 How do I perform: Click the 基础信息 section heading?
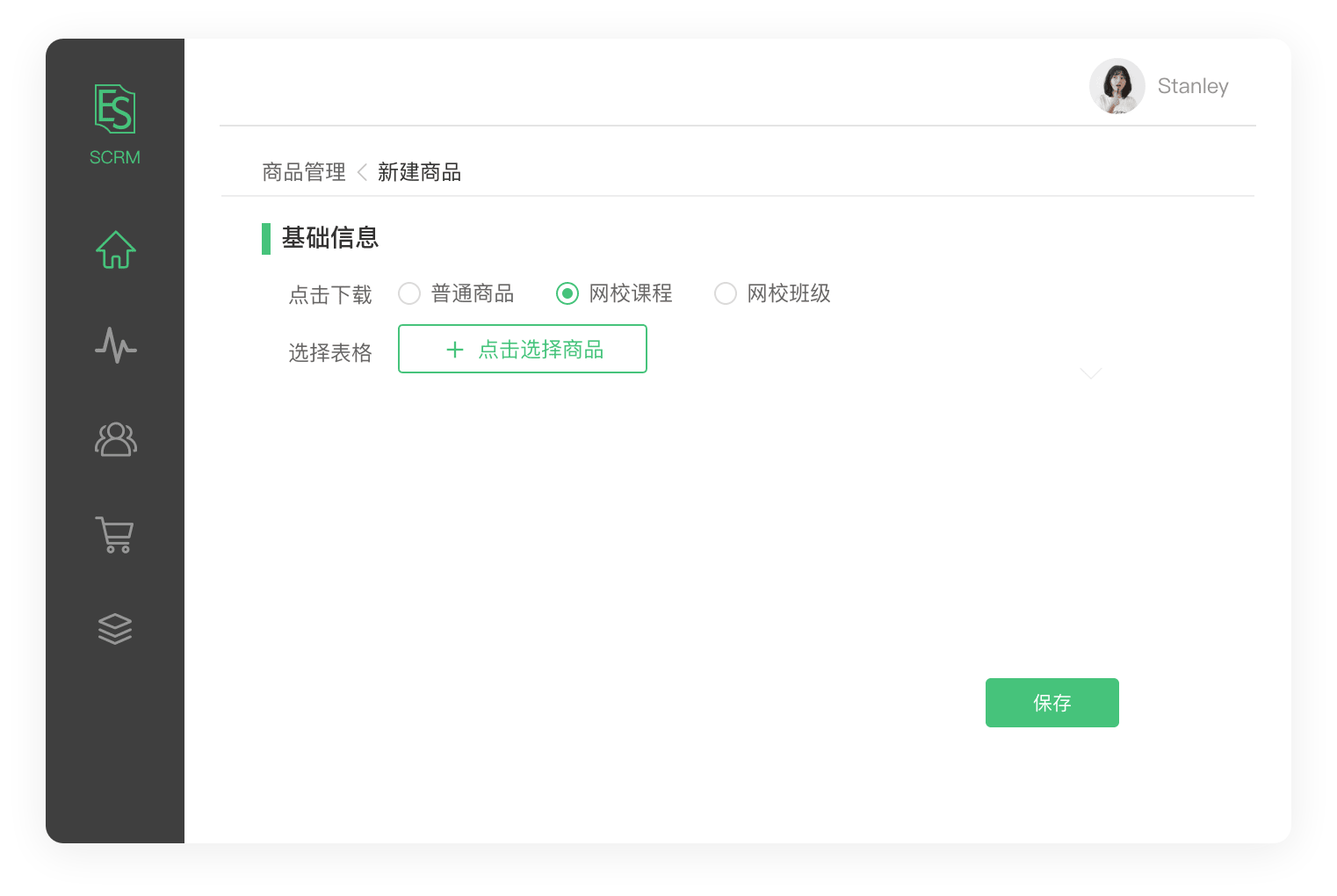click(x=330, y=238)
